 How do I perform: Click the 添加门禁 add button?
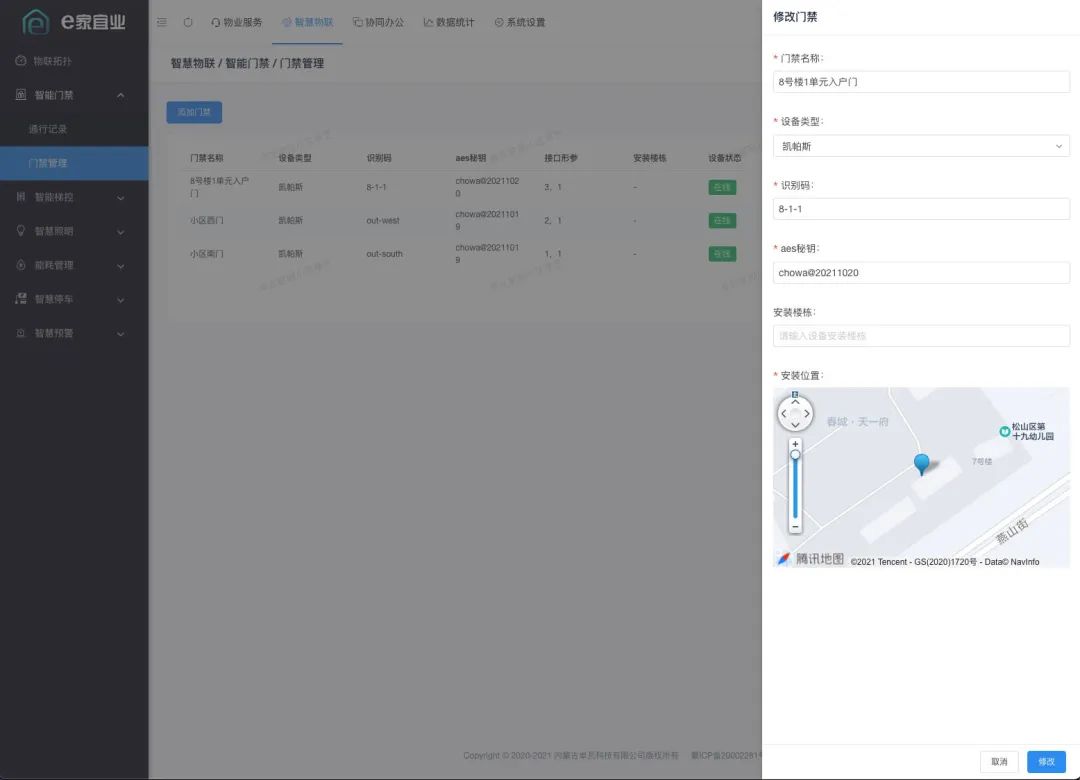click(x=194, y=112)
